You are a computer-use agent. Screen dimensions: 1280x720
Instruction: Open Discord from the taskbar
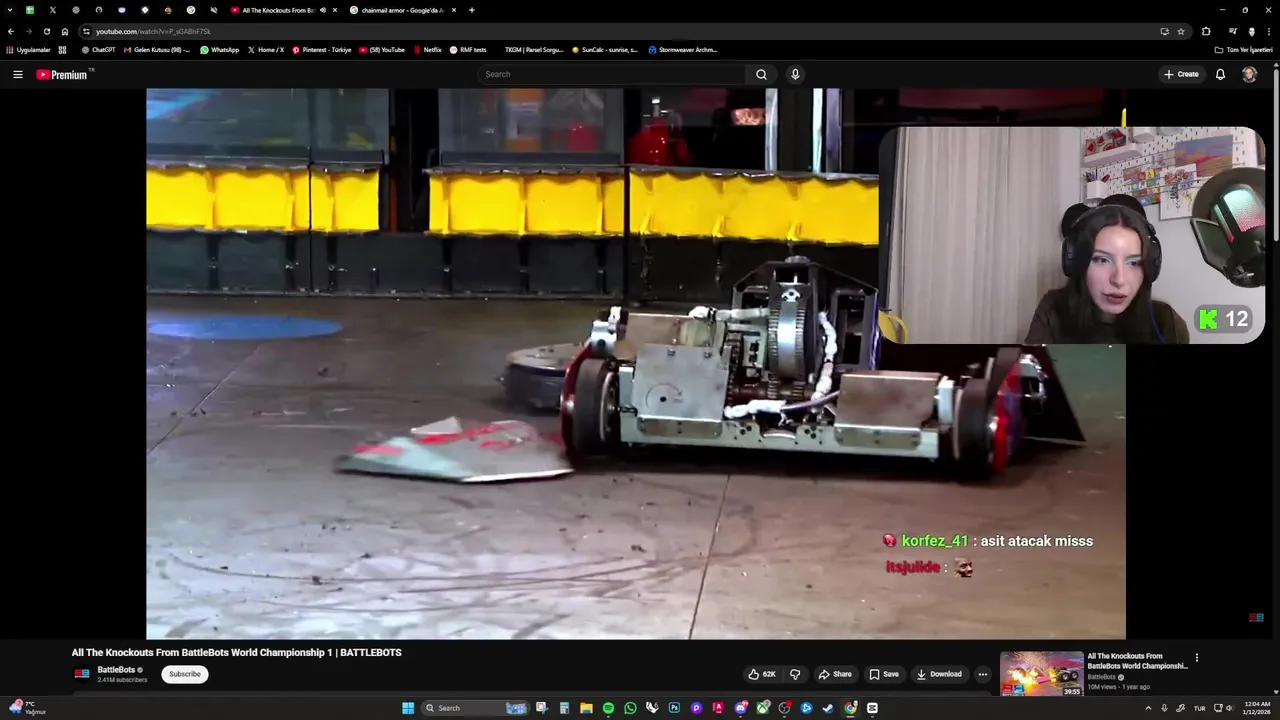740,708
